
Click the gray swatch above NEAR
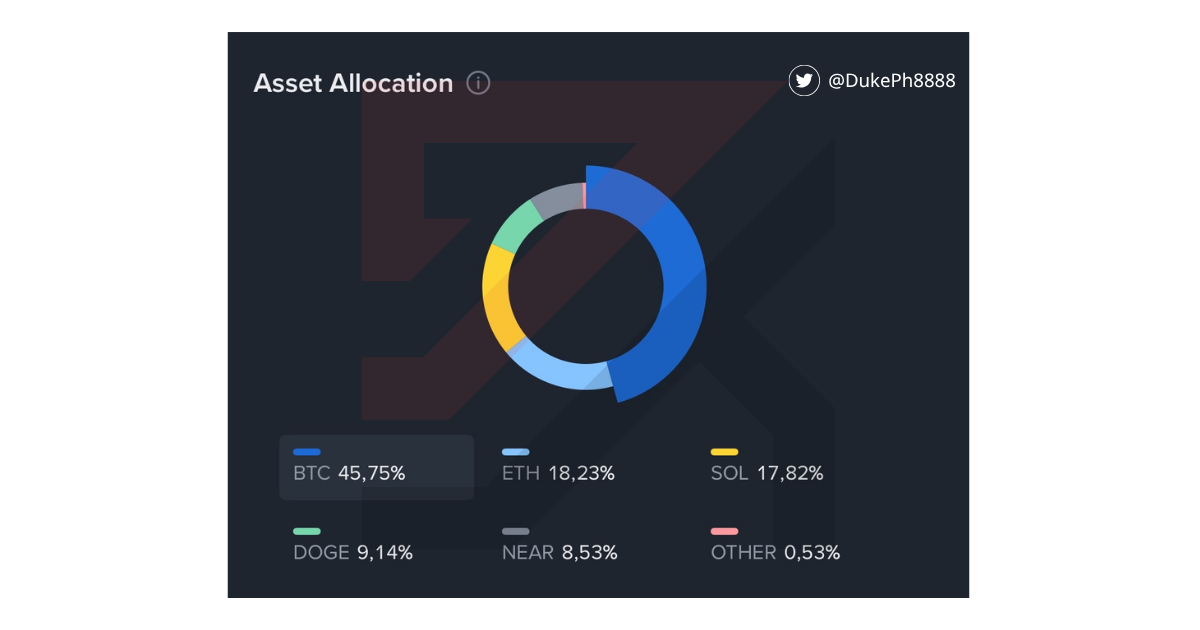(516, 531)
